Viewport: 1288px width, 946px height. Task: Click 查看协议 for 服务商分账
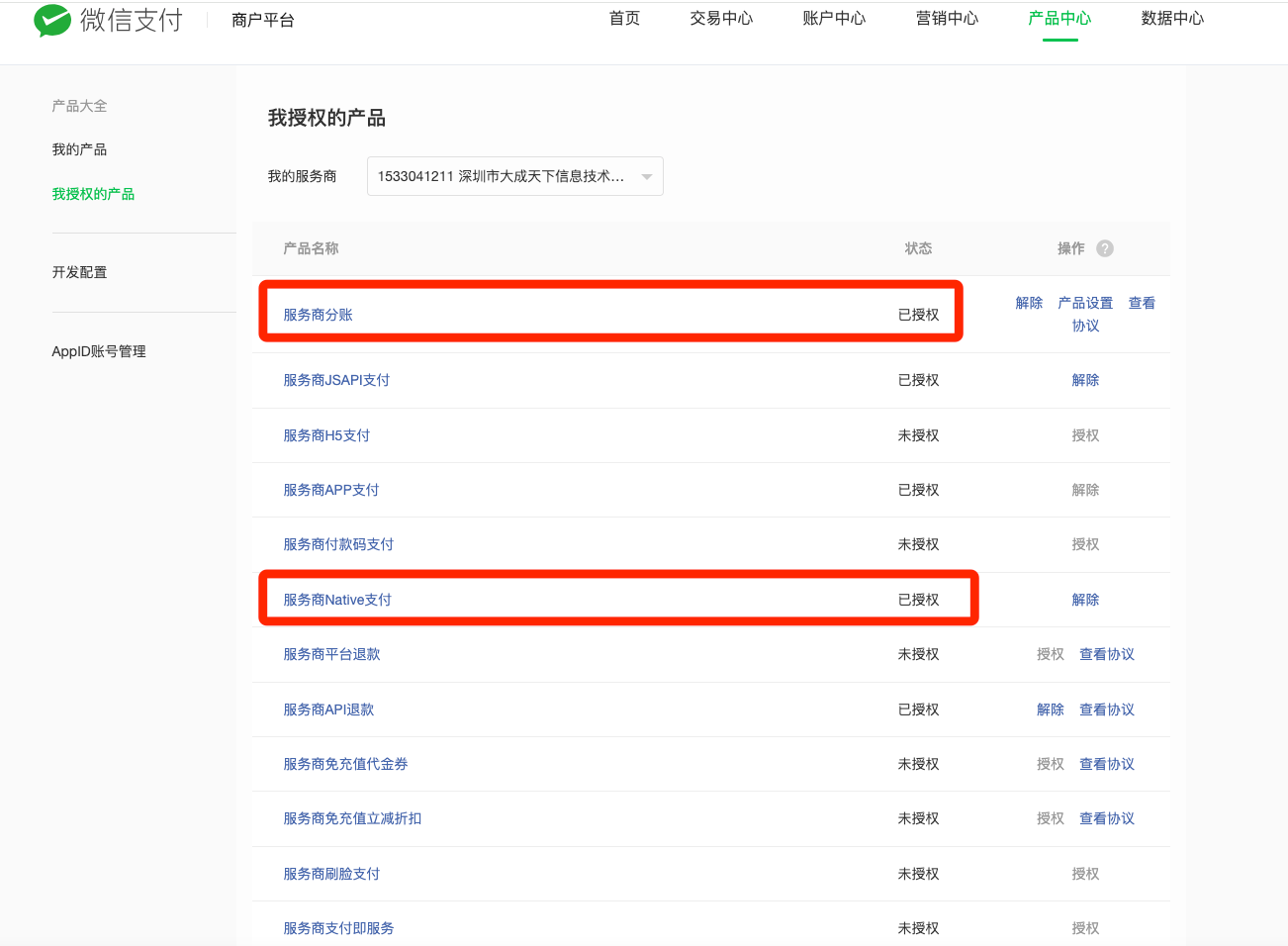coord(1142,303)
